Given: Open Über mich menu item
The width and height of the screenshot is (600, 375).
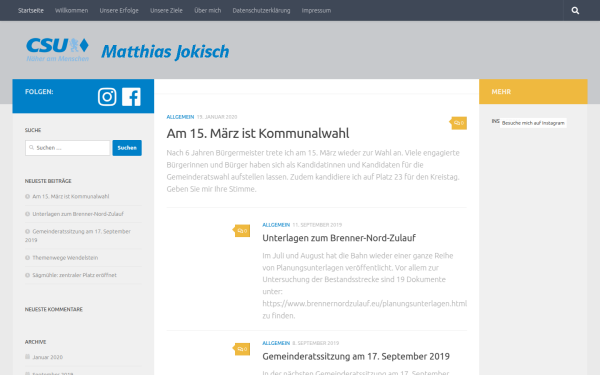Looking at the screenshot, I should coord(207,10).
